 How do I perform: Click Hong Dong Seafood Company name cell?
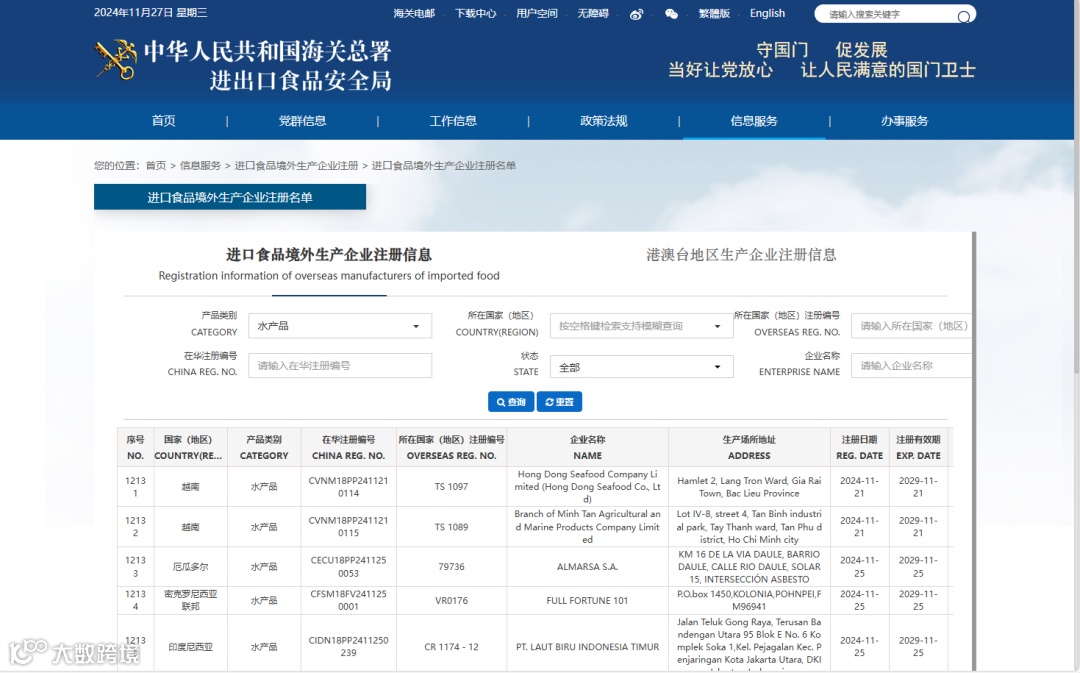point(588,487)
